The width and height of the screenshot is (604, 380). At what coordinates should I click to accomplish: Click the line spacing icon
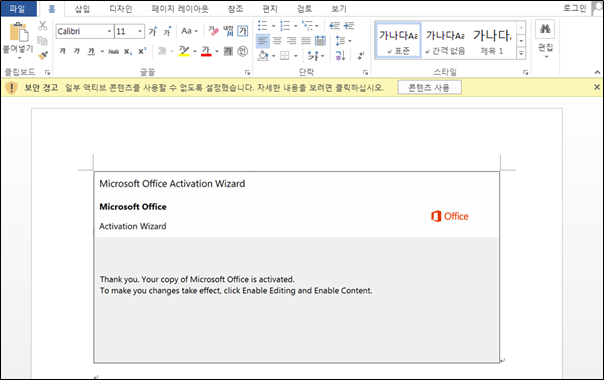pos(340,40)
